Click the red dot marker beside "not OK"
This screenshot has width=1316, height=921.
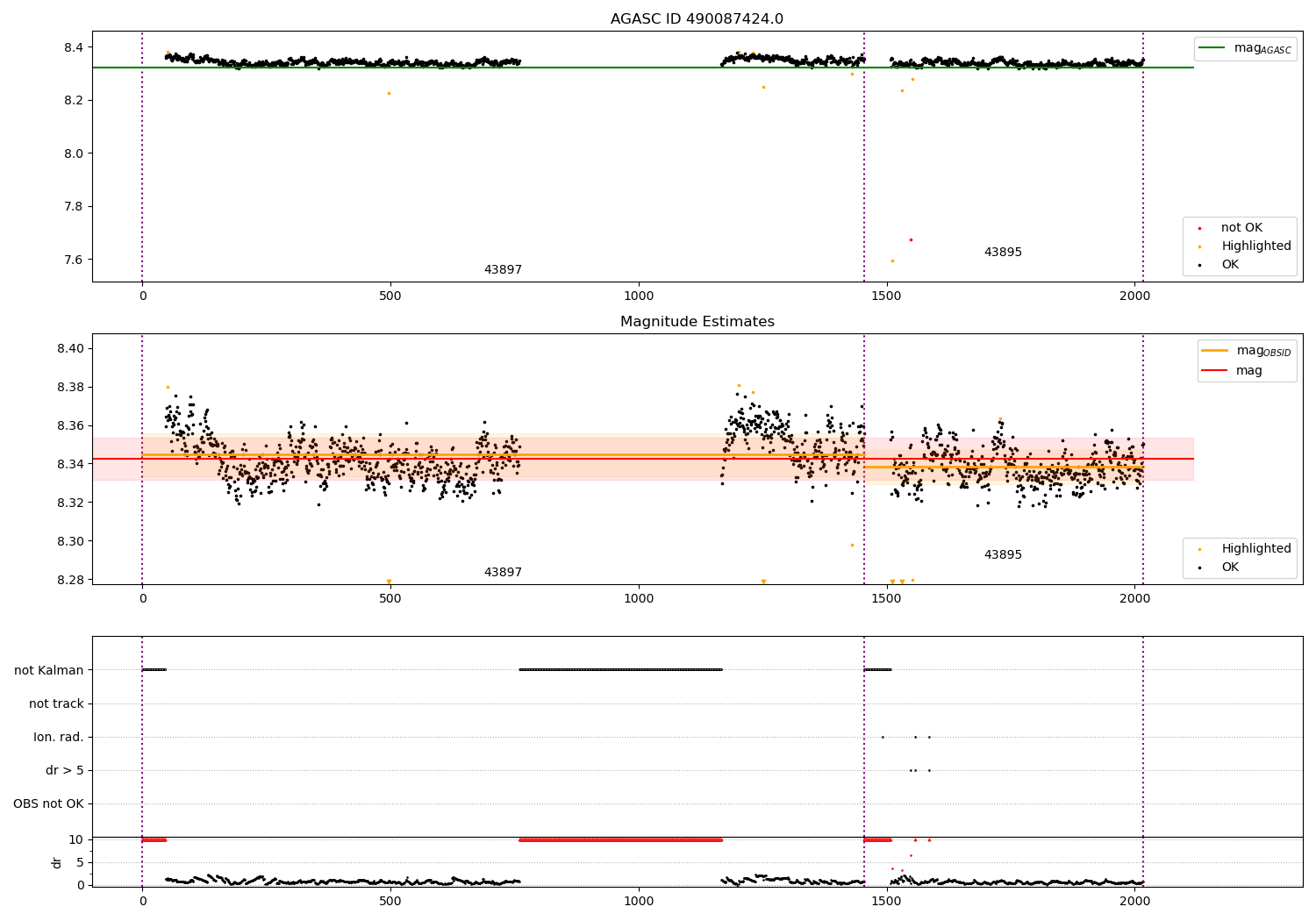click(1199, 228)
